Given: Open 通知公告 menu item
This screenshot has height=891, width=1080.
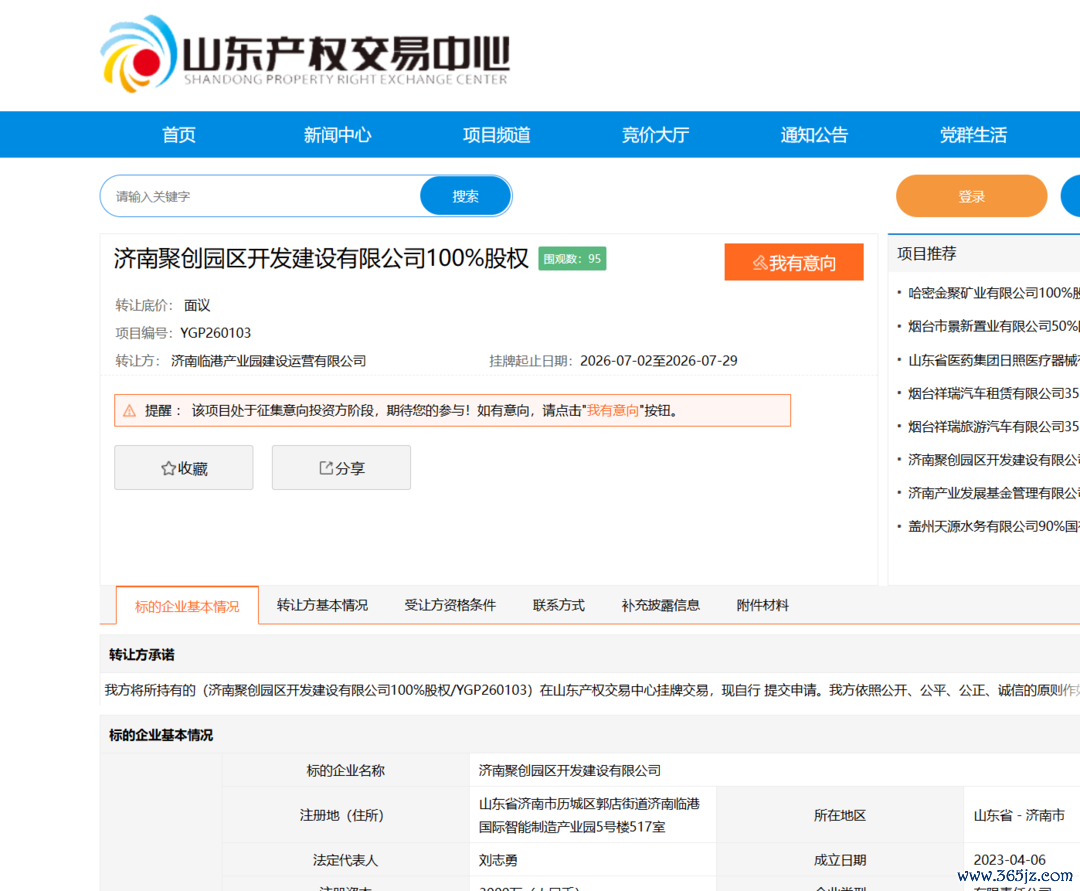Looking at the screenshot, I should (814, 135).
